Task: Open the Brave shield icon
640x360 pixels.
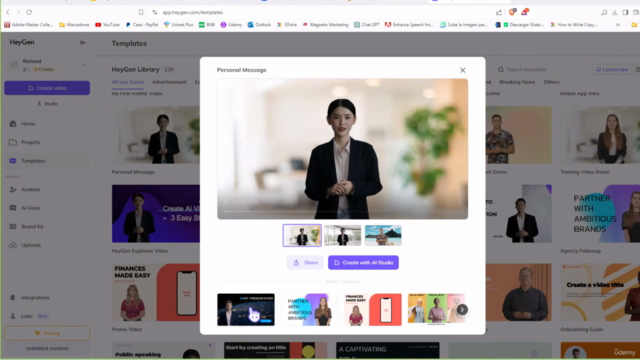Action: click(512, 12)
